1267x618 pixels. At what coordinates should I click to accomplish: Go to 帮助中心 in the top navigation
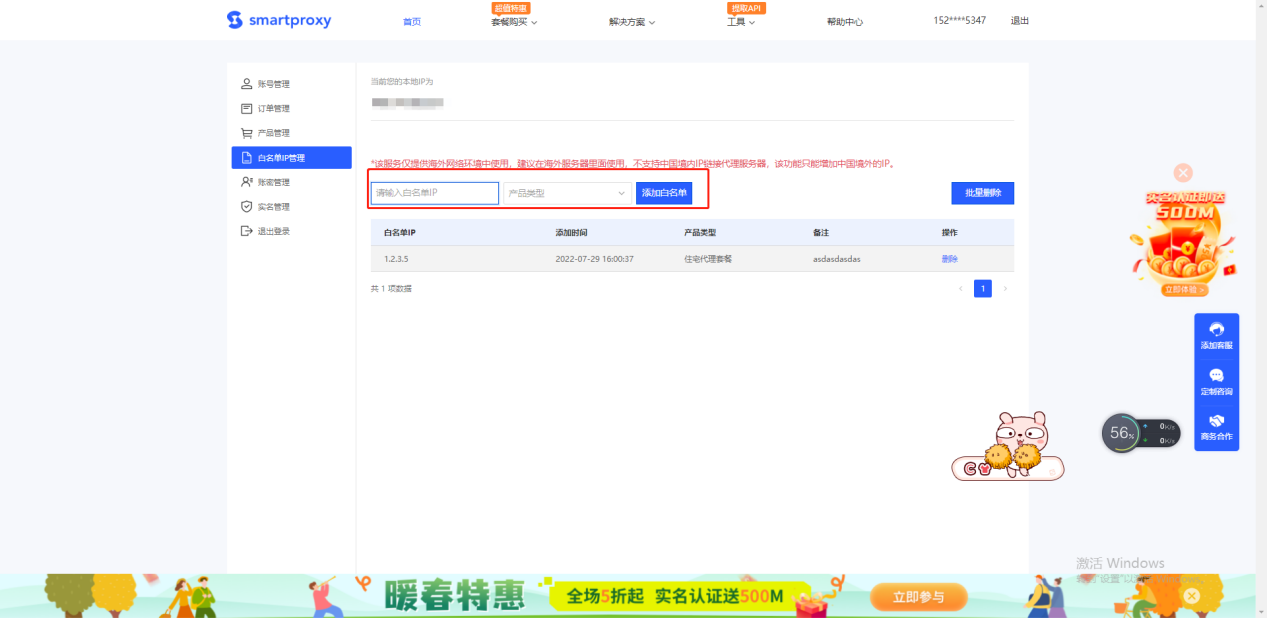[x=845, y=22]
